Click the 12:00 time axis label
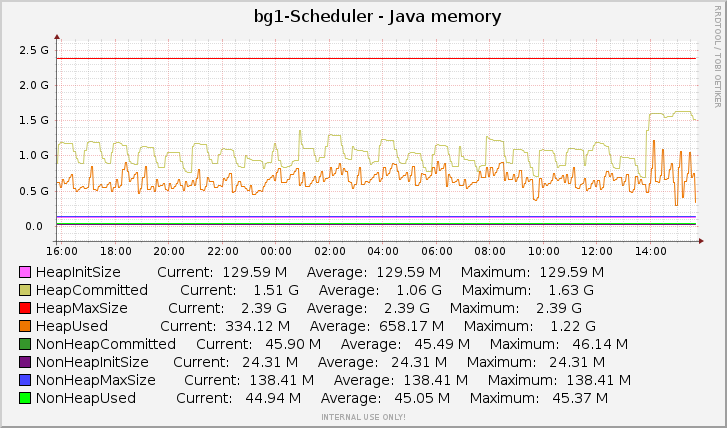 pyautogui.click(x=597, y=252)
